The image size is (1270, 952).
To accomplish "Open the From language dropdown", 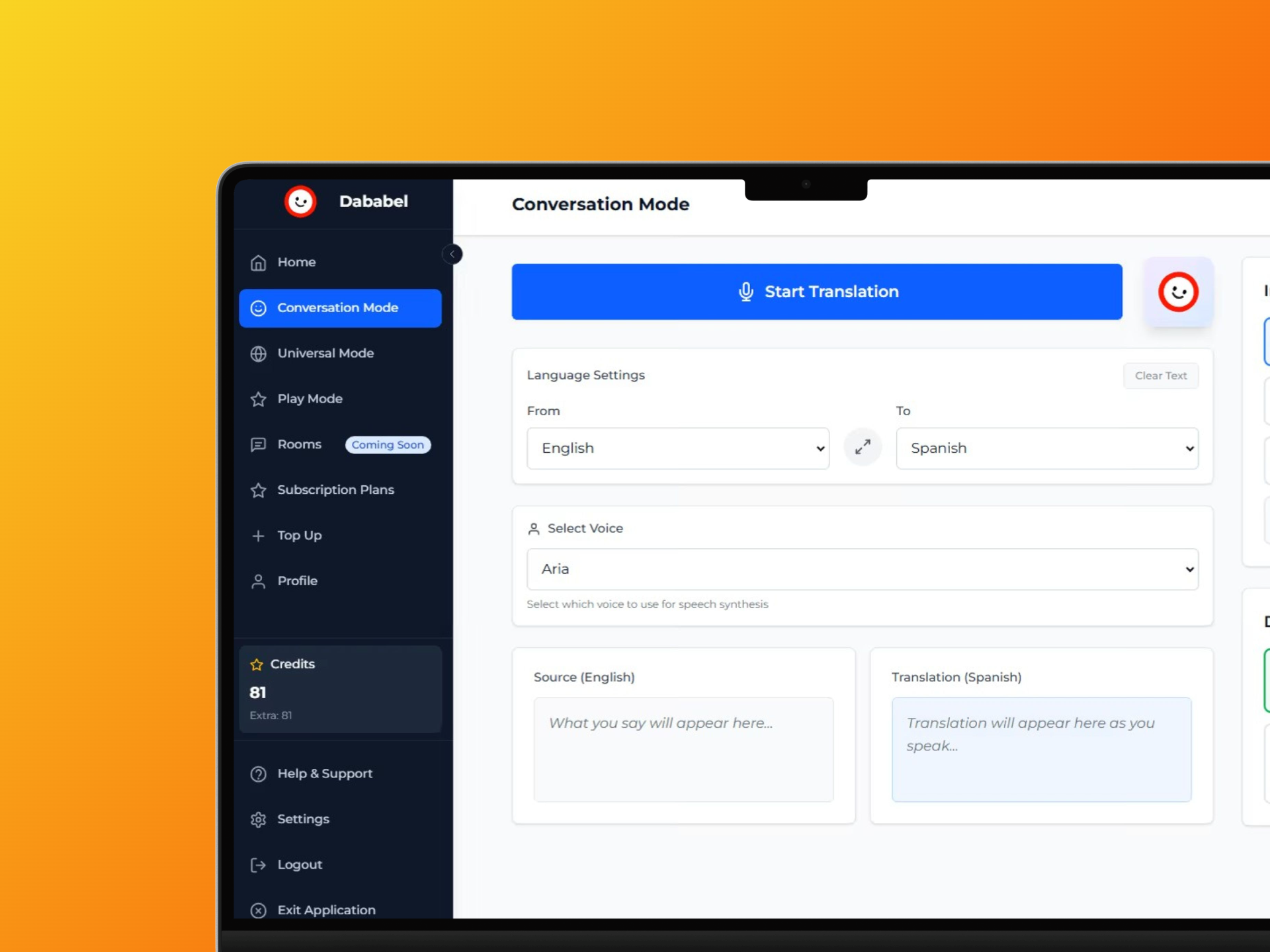I will tap(677, 448).
